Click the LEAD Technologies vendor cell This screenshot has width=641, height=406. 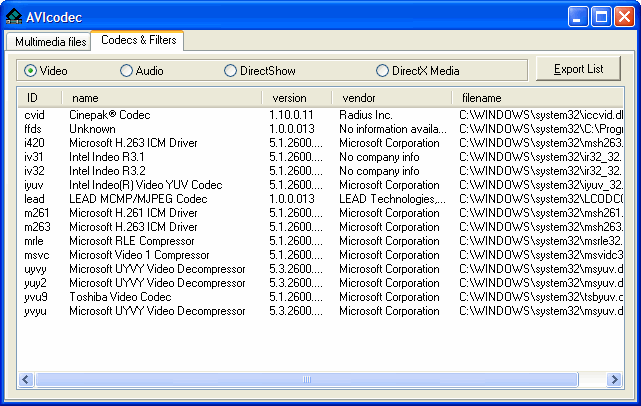[392, 199]
